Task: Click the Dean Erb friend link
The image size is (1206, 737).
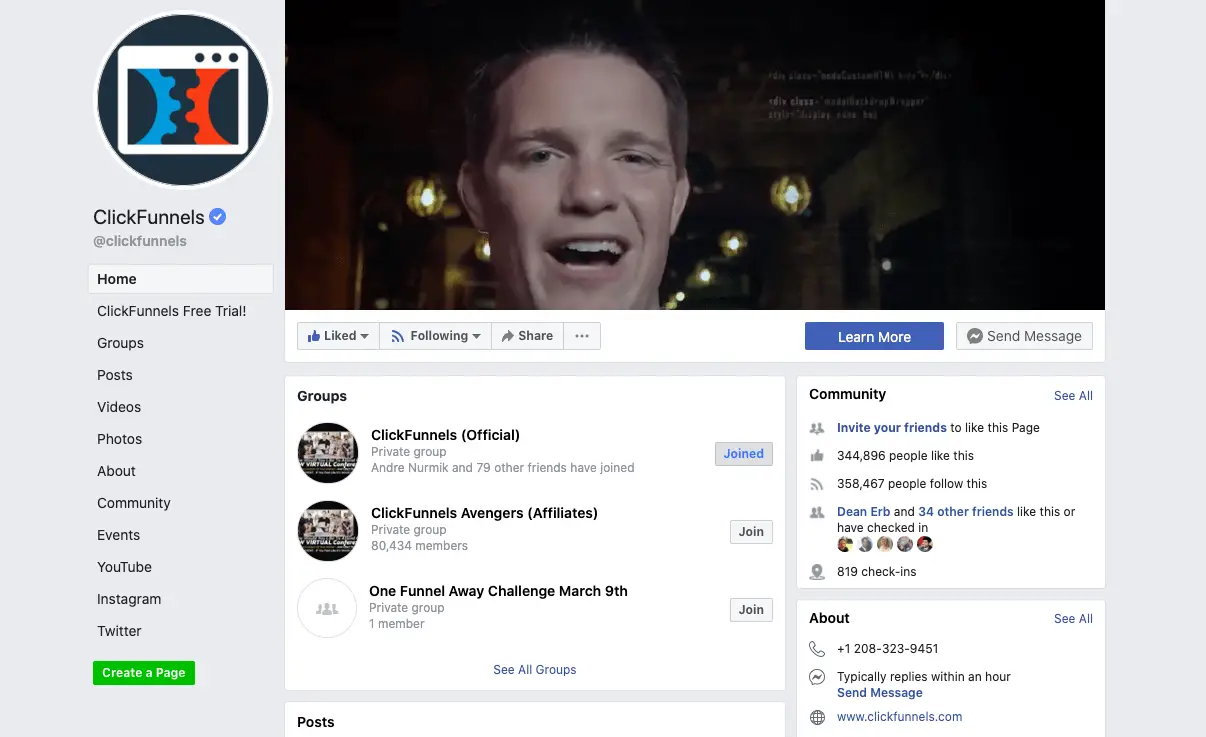Action: click(864, 512)
